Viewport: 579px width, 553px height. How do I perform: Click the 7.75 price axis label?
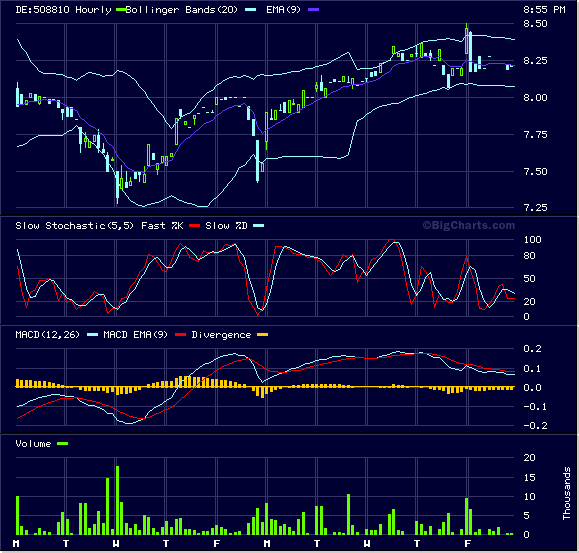click(x=535, y=134)
